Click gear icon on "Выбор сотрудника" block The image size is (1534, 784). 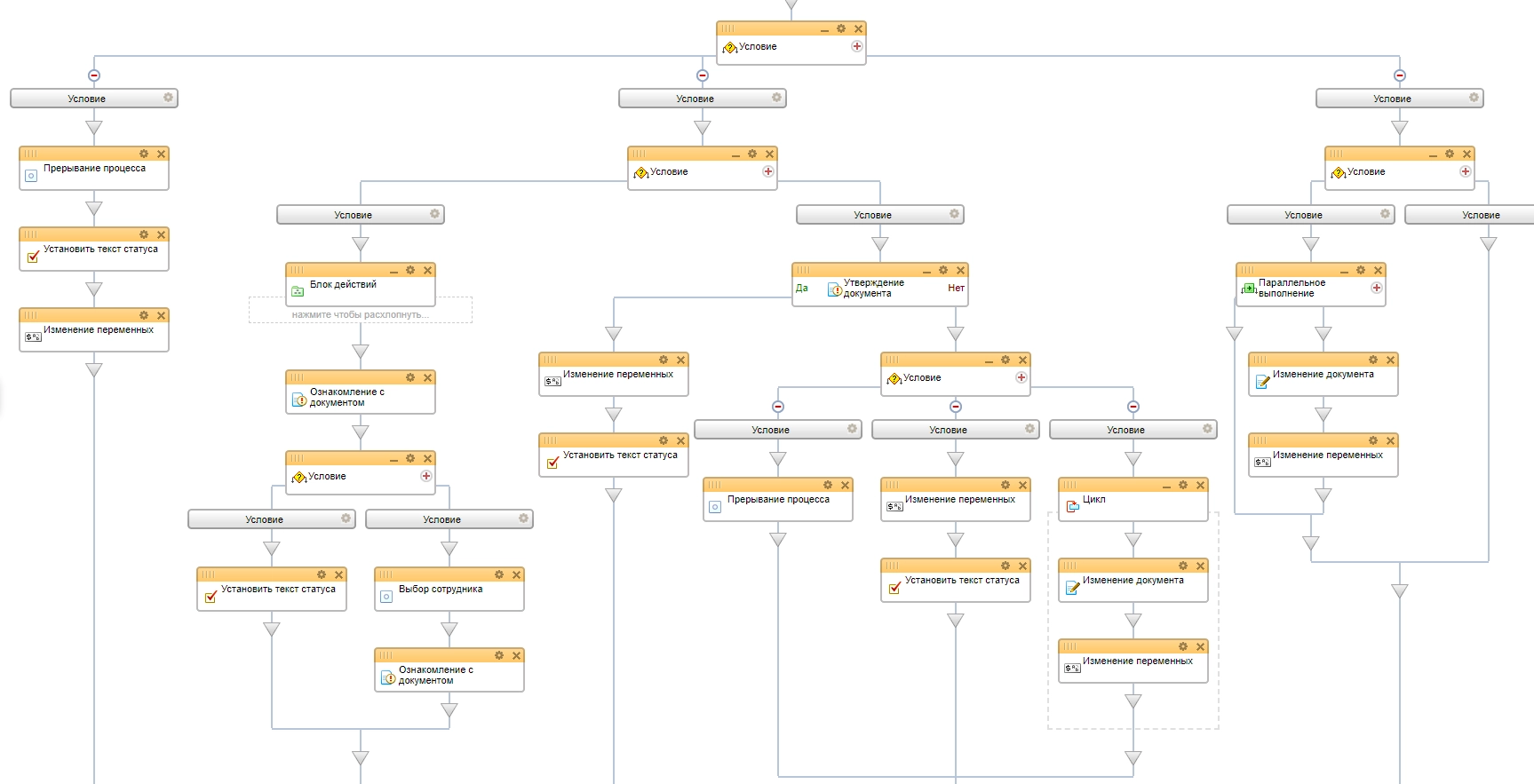coord(499,574)
